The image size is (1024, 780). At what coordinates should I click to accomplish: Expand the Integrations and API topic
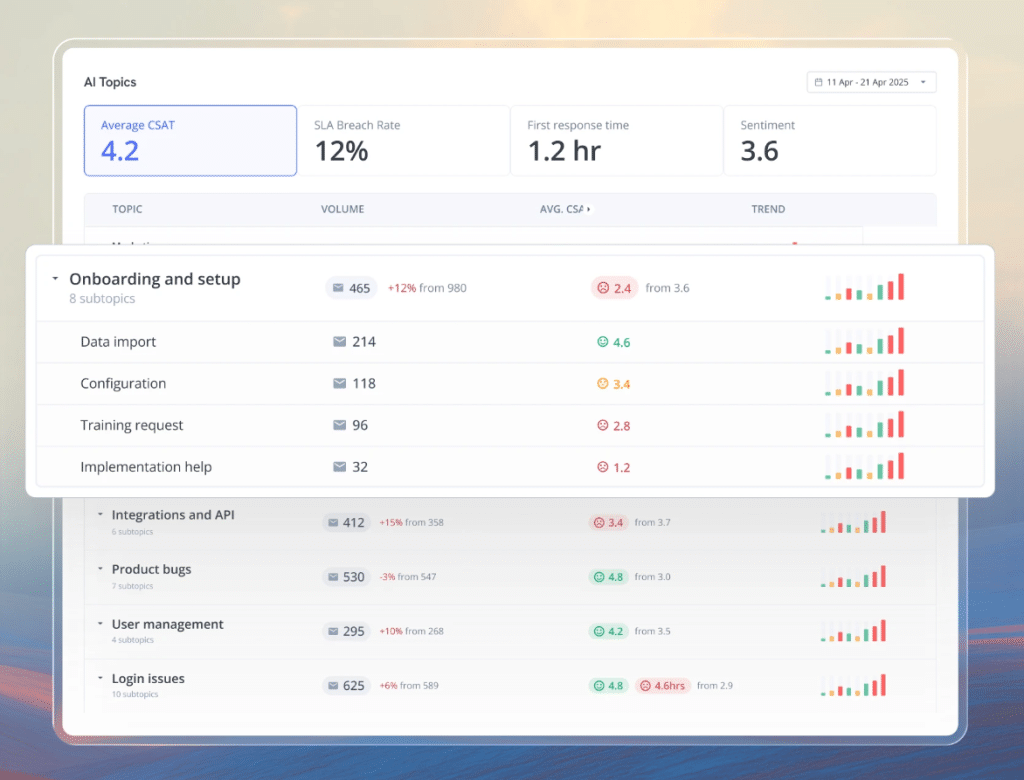coord(100,515)
